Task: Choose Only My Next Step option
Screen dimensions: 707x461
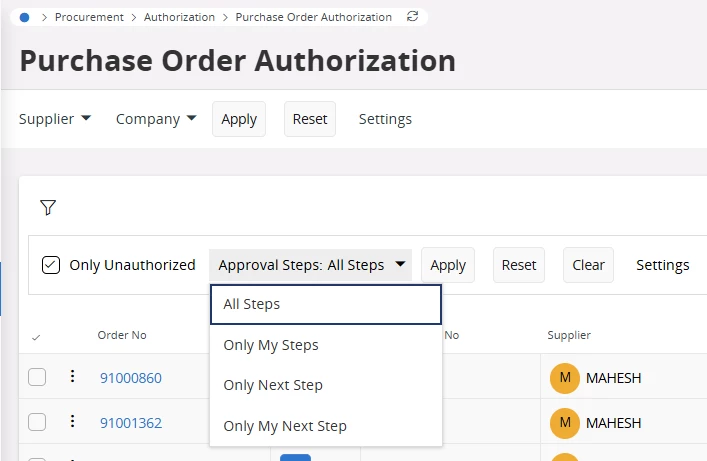Action: [326, 426]
